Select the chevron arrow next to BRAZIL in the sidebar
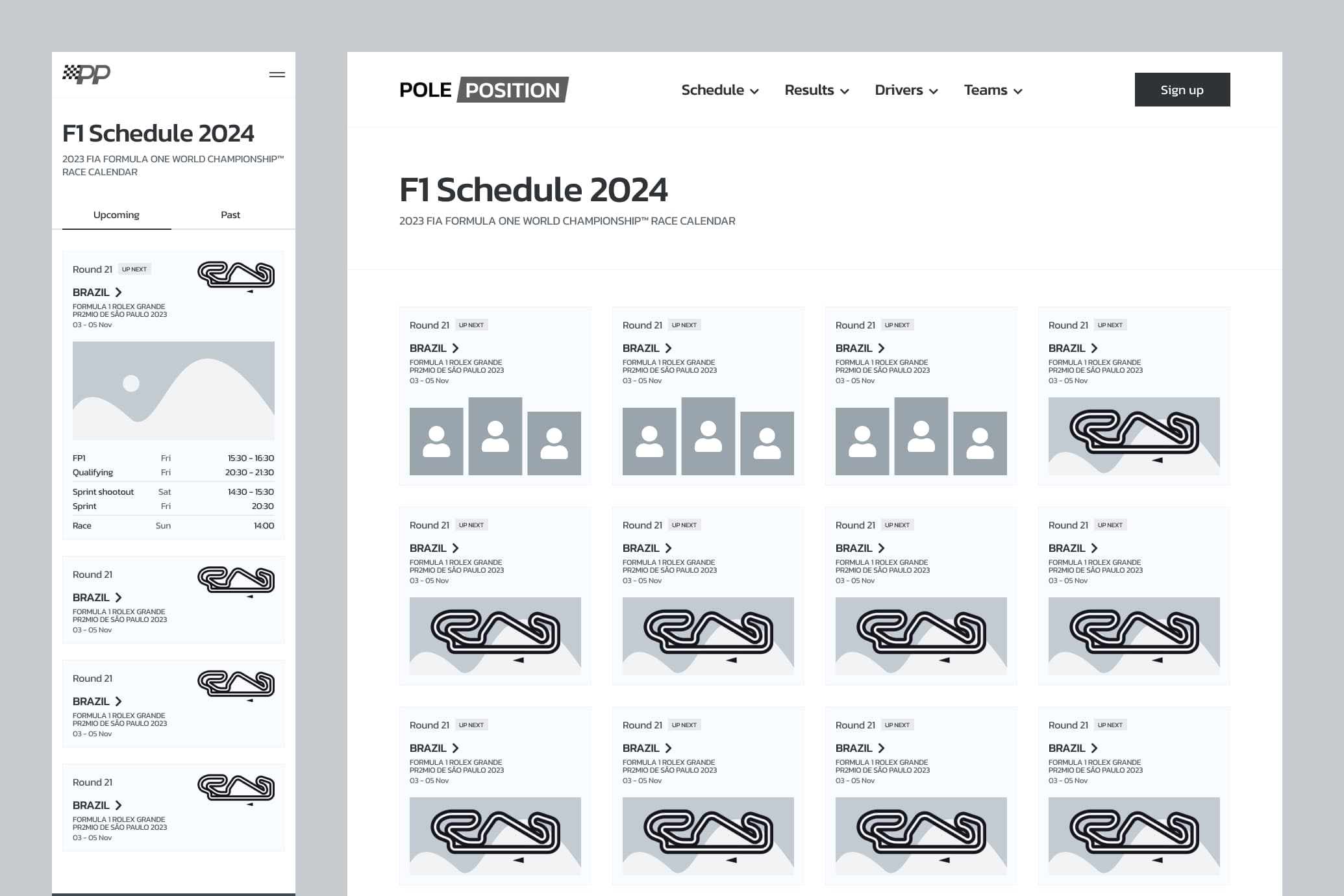This screenshot has height=896, width=1344. tap(118, 292)
